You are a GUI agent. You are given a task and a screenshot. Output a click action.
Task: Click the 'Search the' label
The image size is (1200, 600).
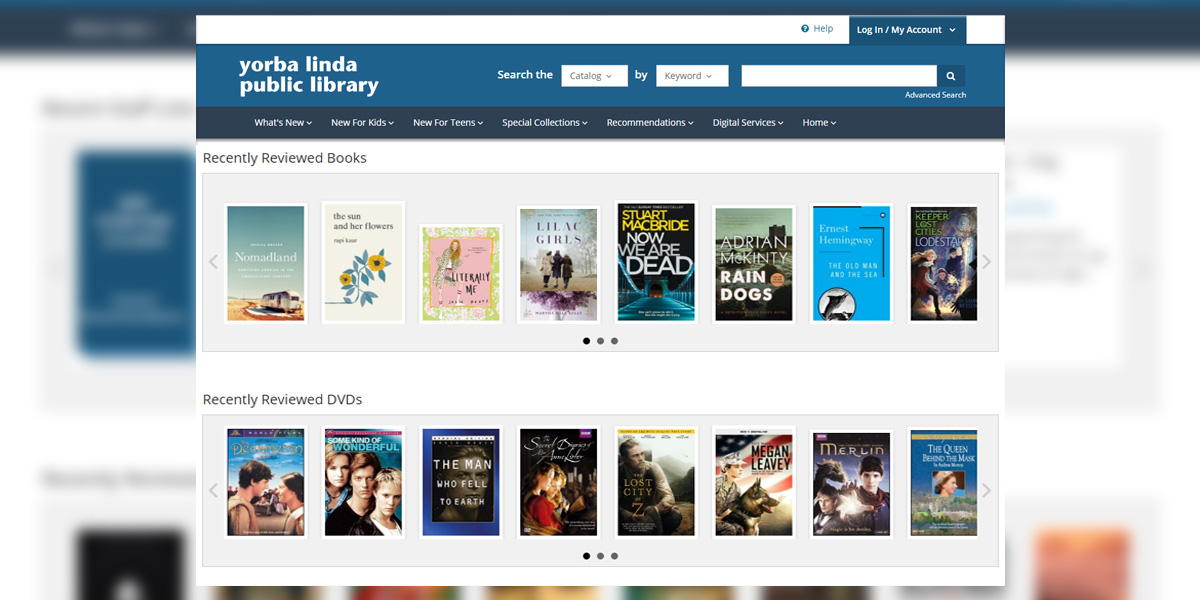(525, 75)
